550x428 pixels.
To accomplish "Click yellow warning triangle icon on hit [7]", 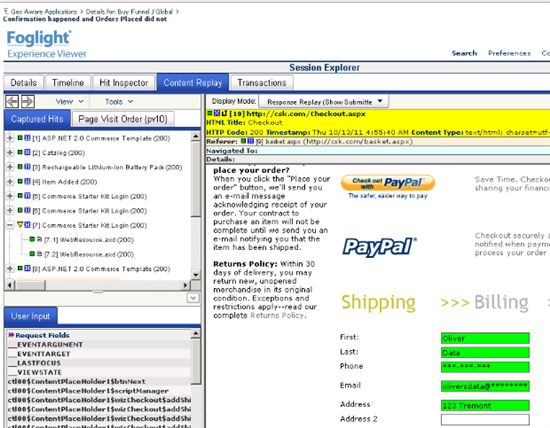I will (20, 225).
